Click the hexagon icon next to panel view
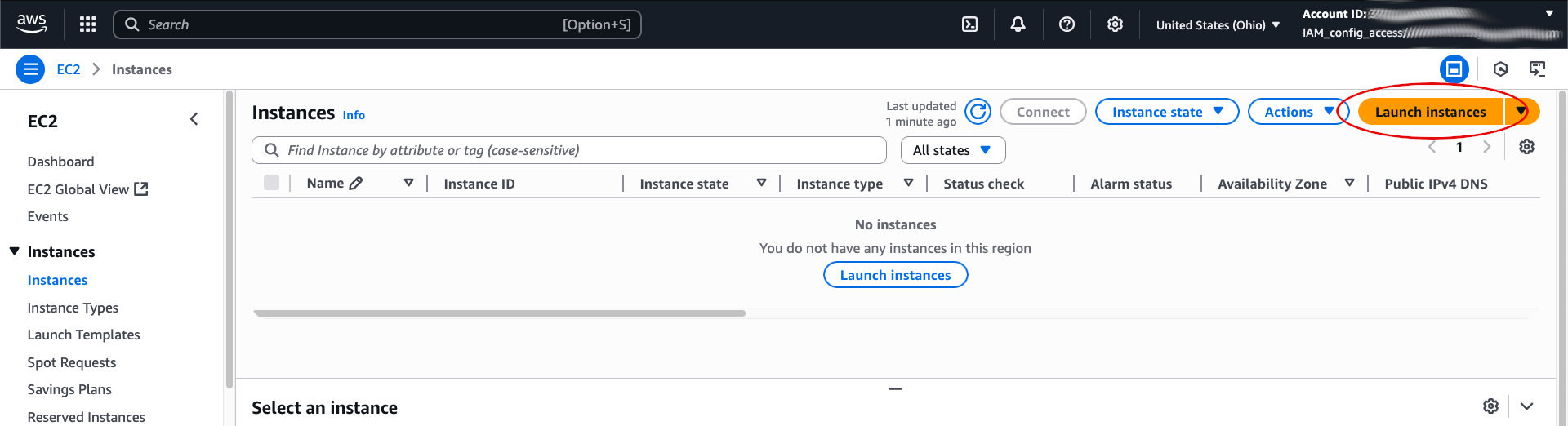Viewport: 1568px width, 426px height. point(1500,69)
